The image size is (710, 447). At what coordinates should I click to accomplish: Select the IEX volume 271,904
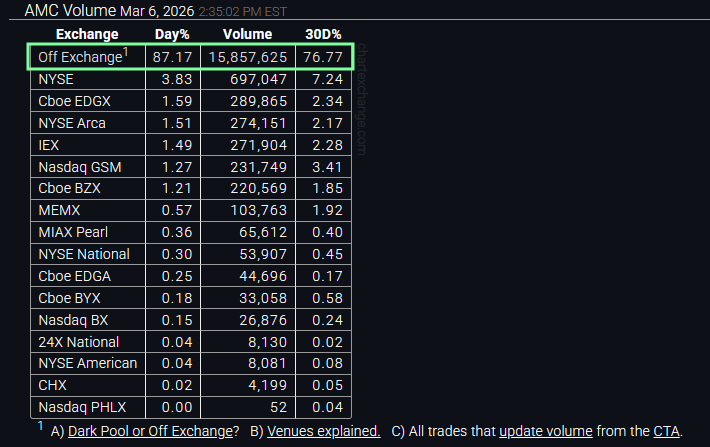pos(259,145)
